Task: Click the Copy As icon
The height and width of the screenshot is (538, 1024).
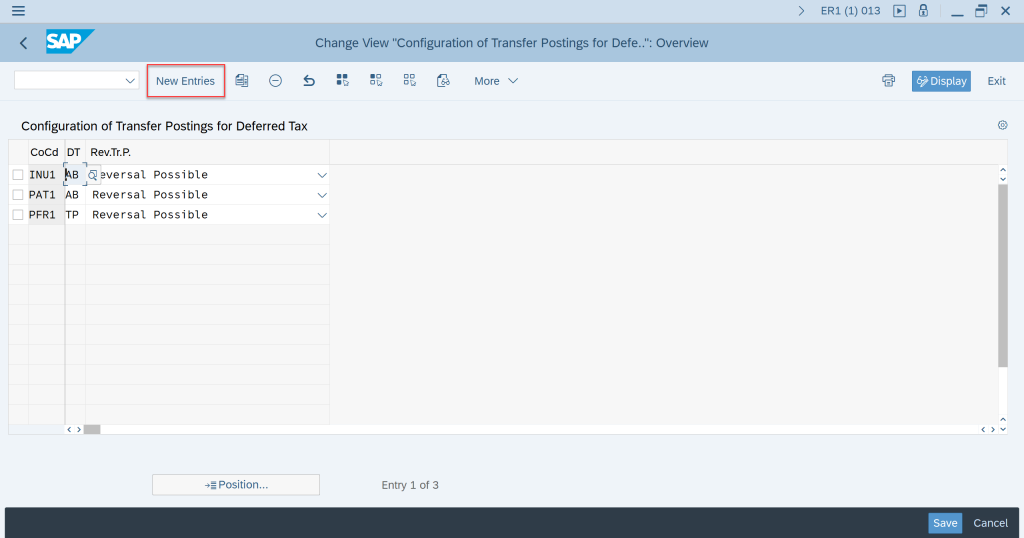Action: [x=242, y=81]
